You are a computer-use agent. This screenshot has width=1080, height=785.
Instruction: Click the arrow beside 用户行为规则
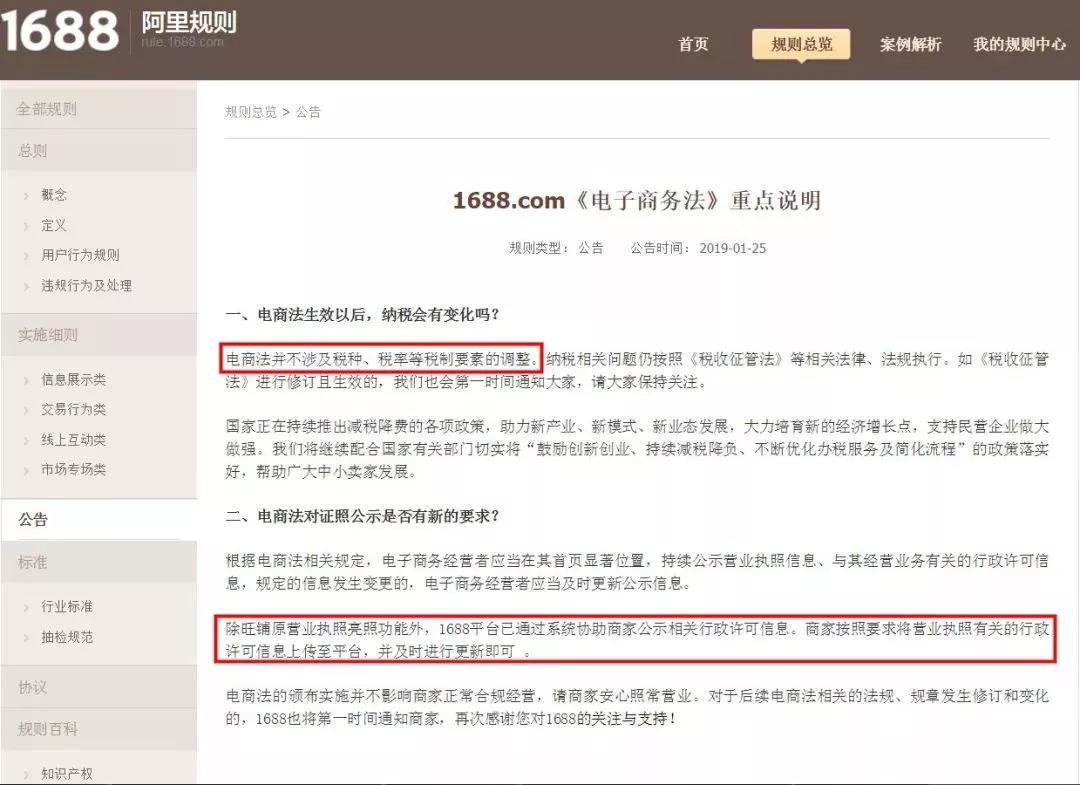27,255
